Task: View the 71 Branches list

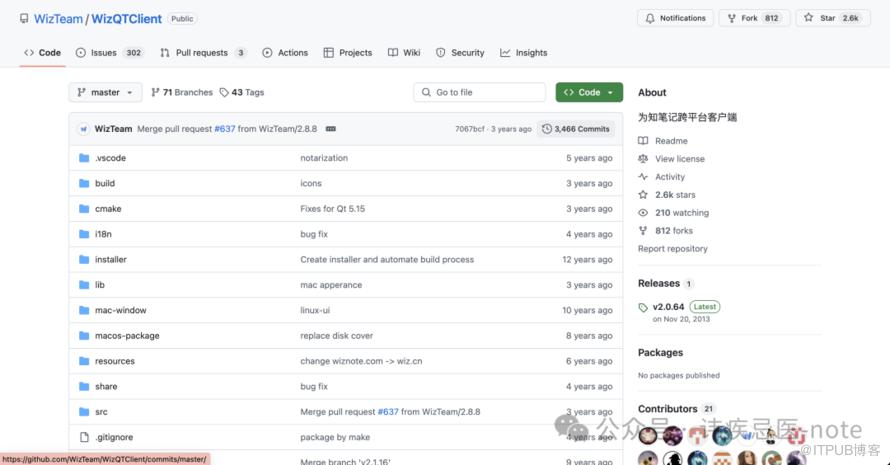Action: [182, 92]
